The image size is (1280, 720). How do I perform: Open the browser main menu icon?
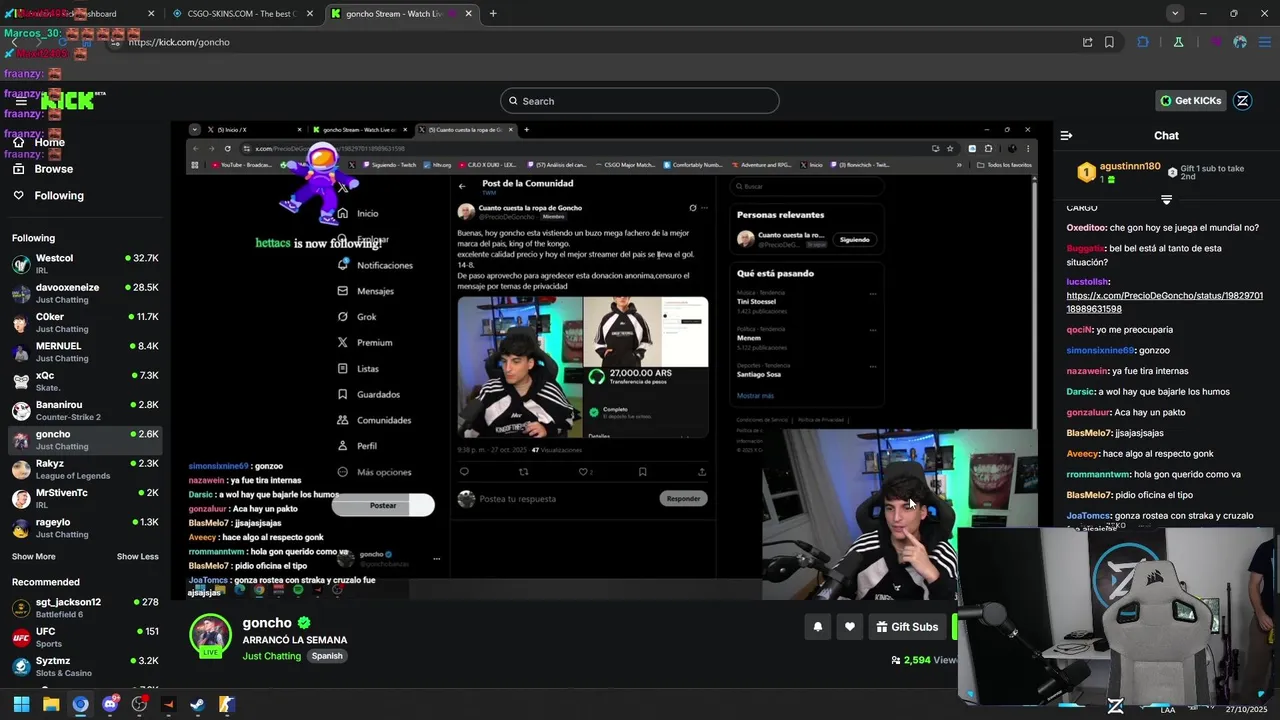1264,42
